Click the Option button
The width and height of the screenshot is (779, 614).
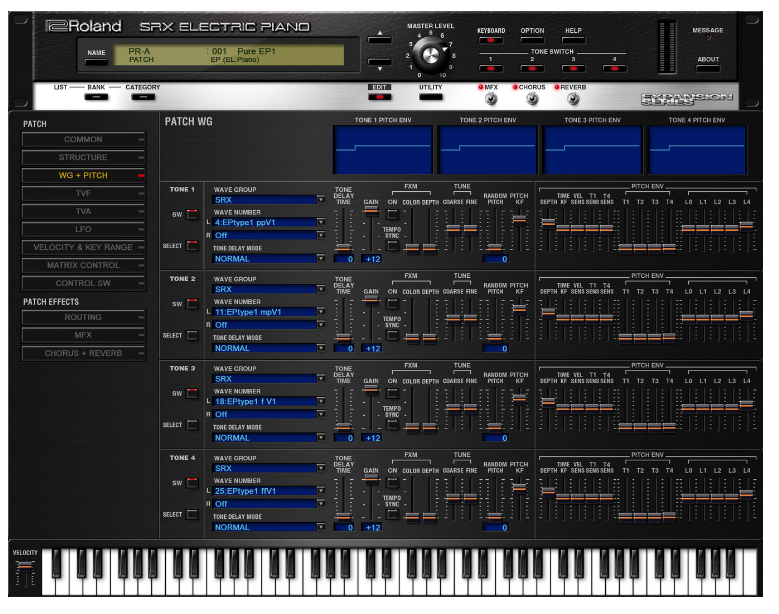click(x=532, y=40)
